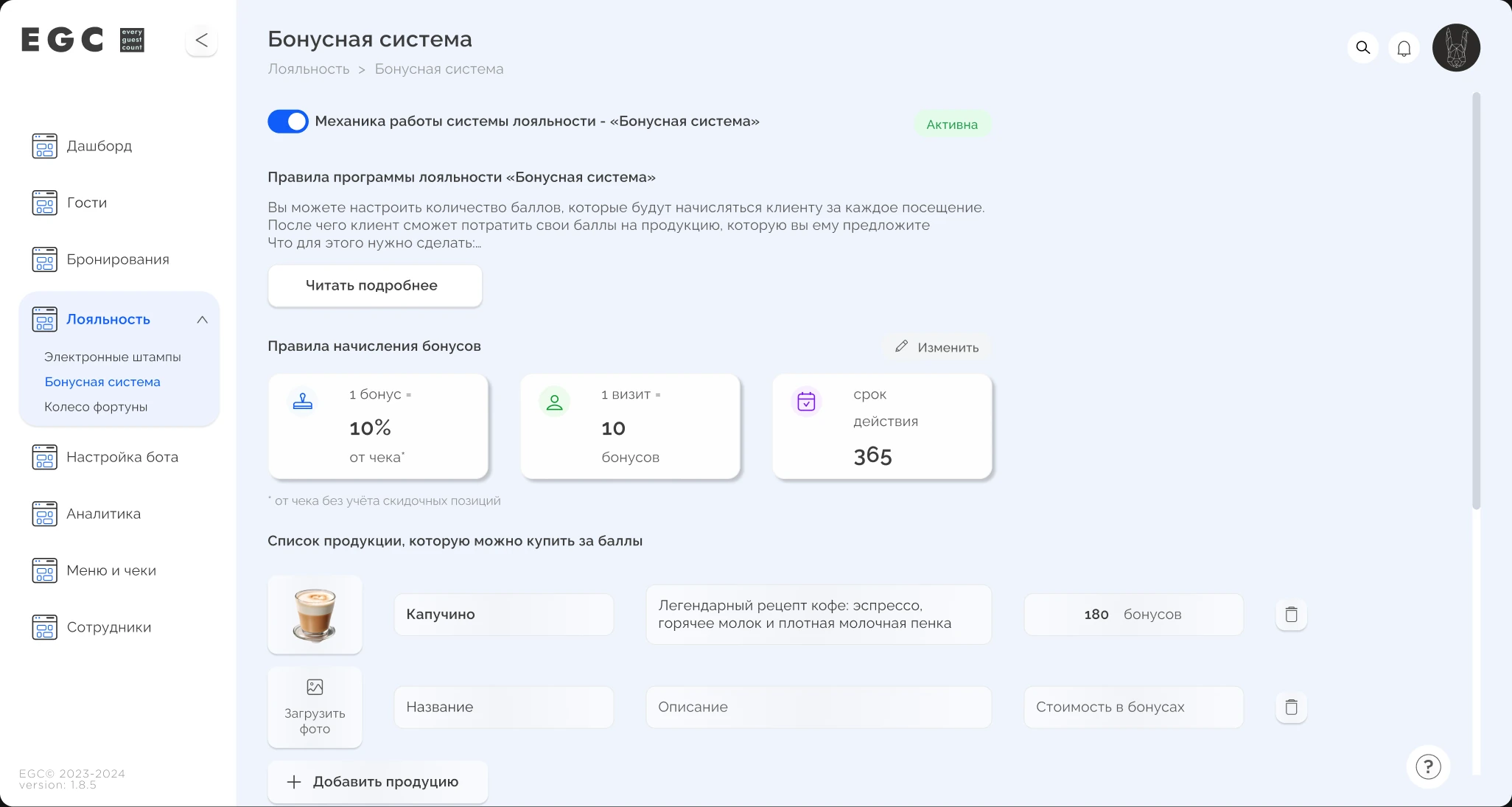Click the person icon in визит card
Screen dimensions: 1512x807
pos(555,402)
